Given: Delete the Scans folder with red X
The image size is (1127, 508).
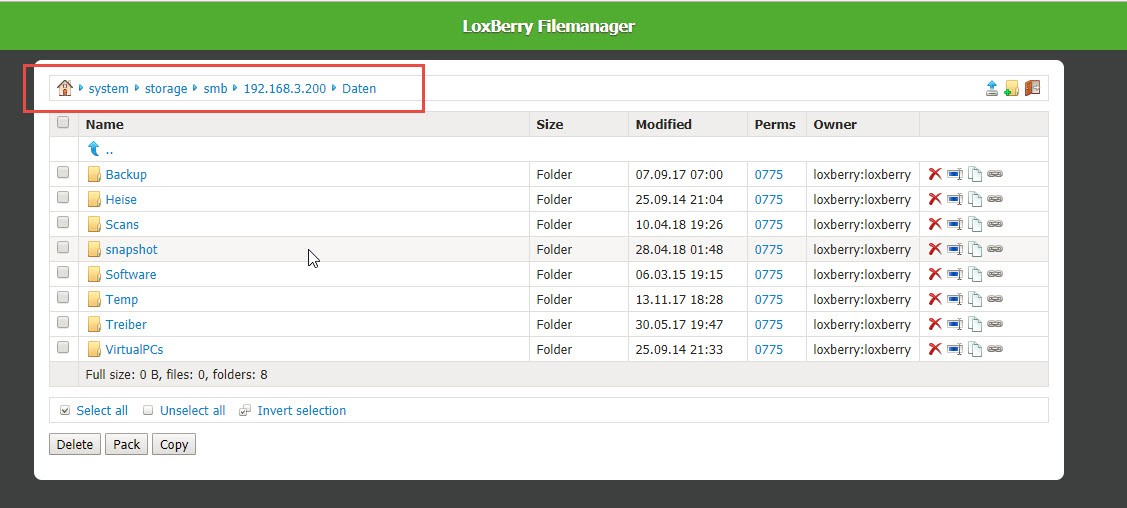Looking at the screenshot, I should (x=934, y=224).
